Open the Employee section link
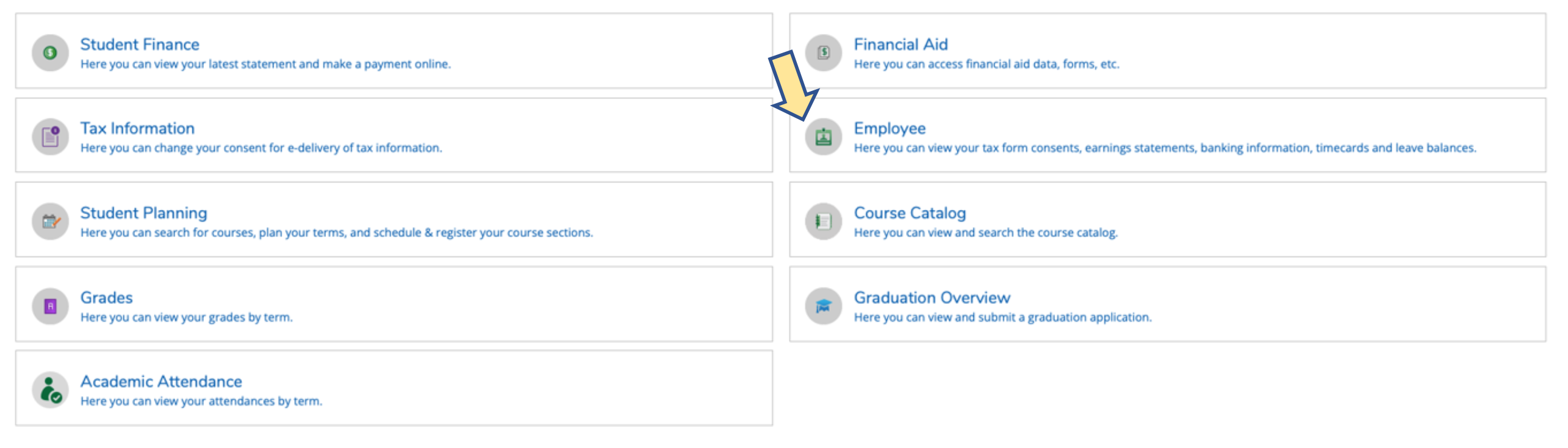This screenshot has width=1568, height=448. tap(890, 128)
